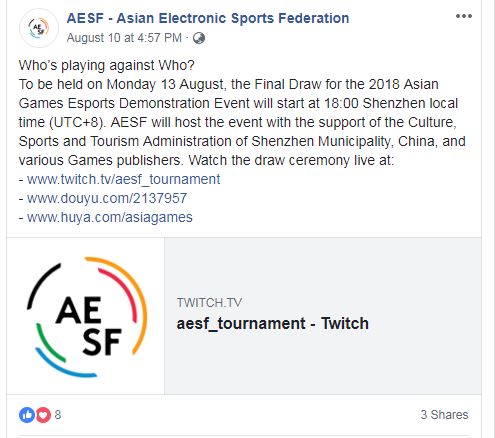Open the three-dot post options menu
The height and width of the screenshot is (438, 495).
(464, 16)
